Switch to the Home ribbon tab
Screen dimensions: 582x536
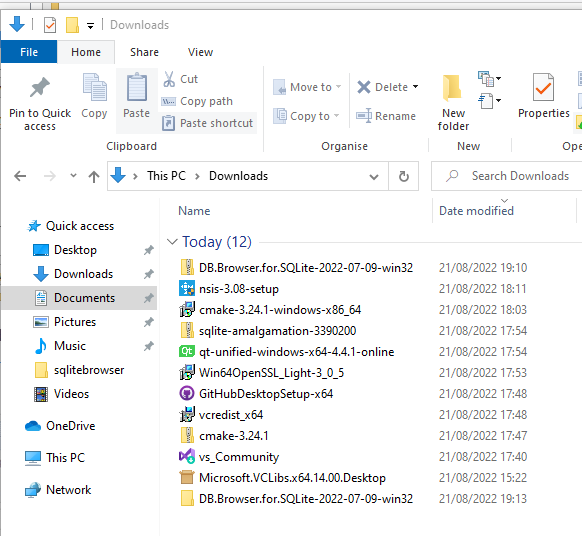point(86,52)
